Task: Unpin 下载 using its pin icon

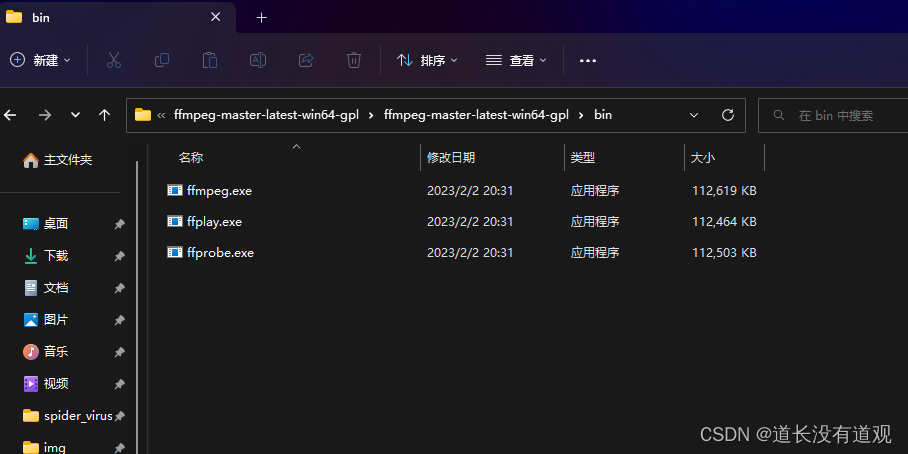Action: (119, 256)
